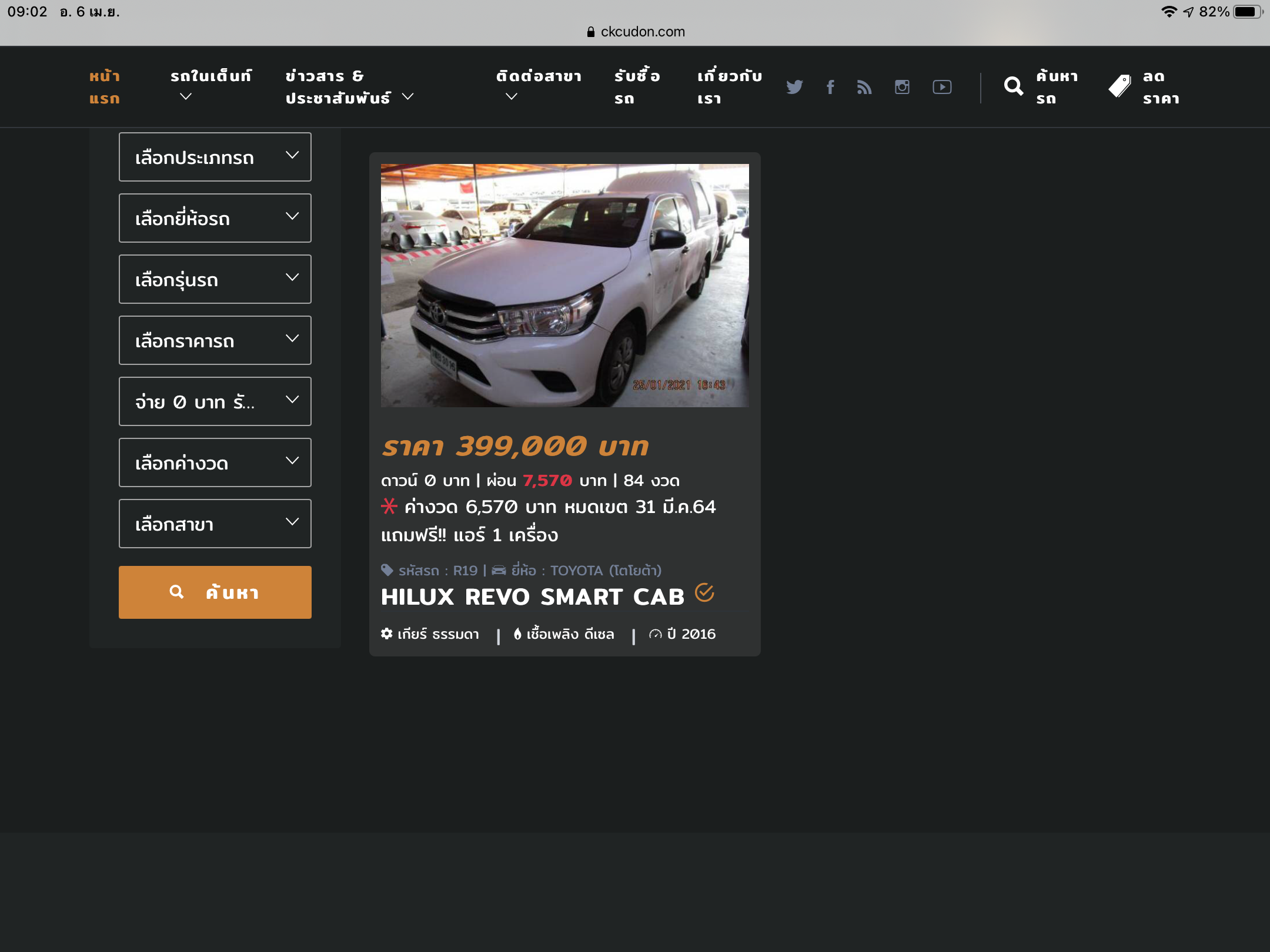
Task: Click the Facebook icon in header
Action: 830,87
